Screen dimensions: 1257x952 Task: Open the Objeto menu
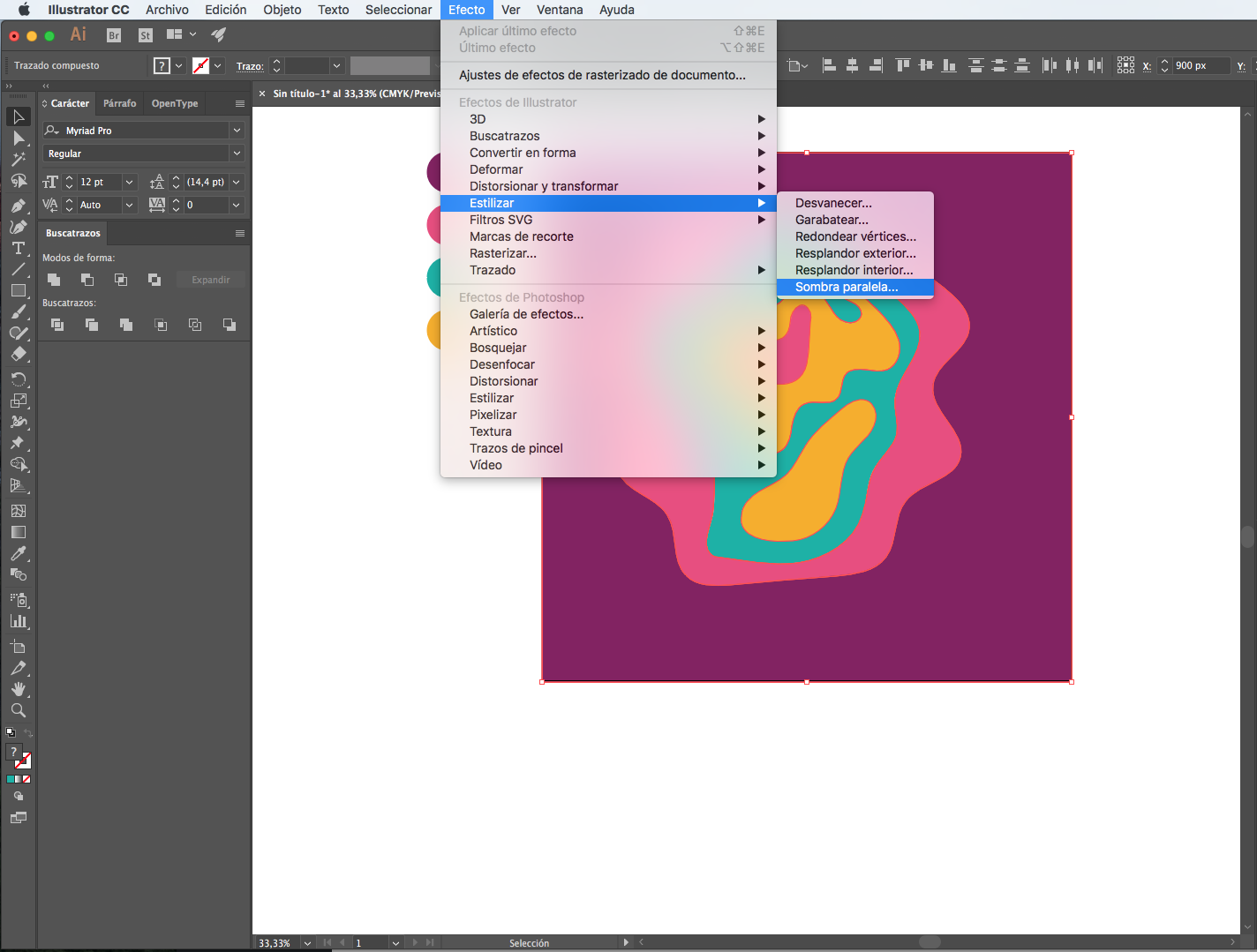[x=282, y=10]
